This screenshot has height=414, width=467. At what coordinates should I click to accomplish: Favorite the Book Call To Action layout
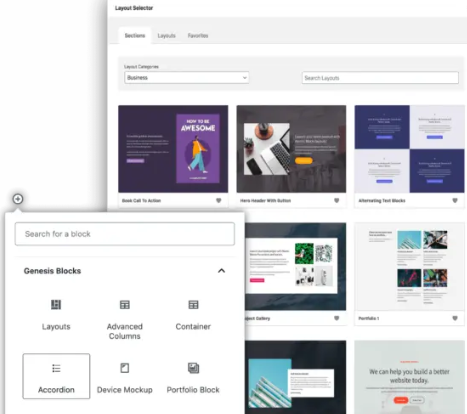click(x=219, y=200)
